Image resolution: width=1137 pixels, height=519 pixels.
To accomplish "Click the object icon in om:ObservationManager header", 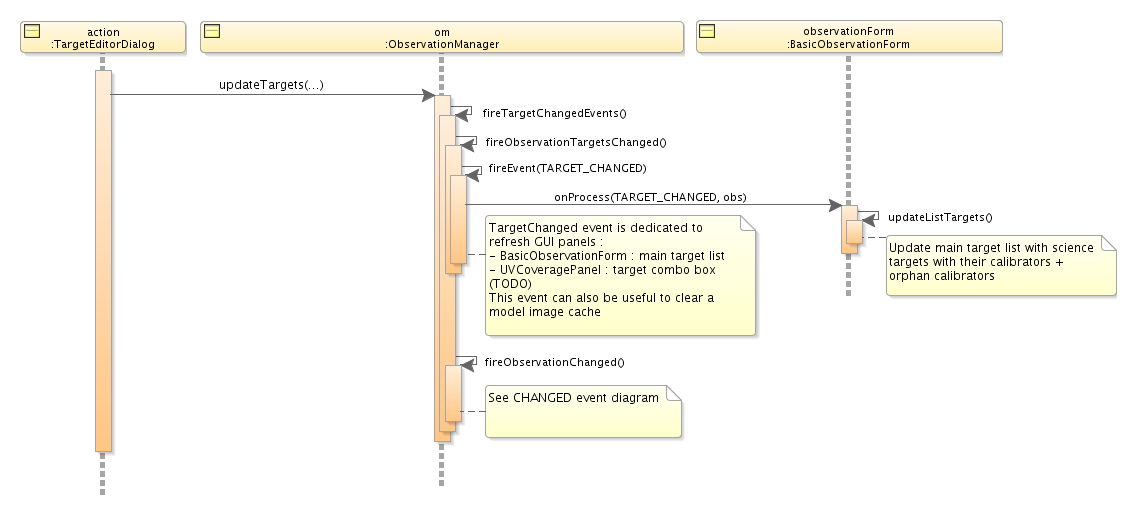I will point(212,32).
